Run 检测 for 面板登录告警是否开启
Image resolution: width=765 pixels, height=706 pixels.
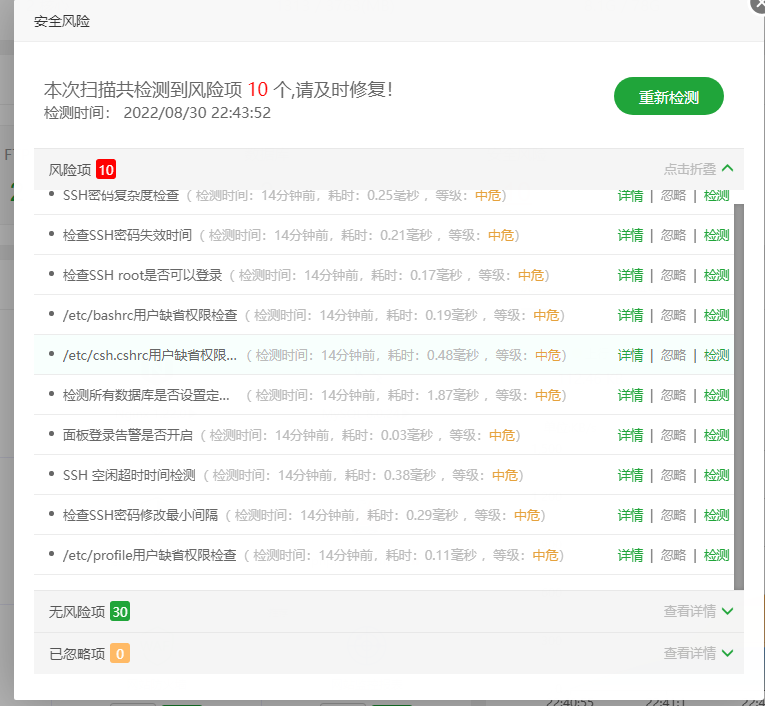716,435
